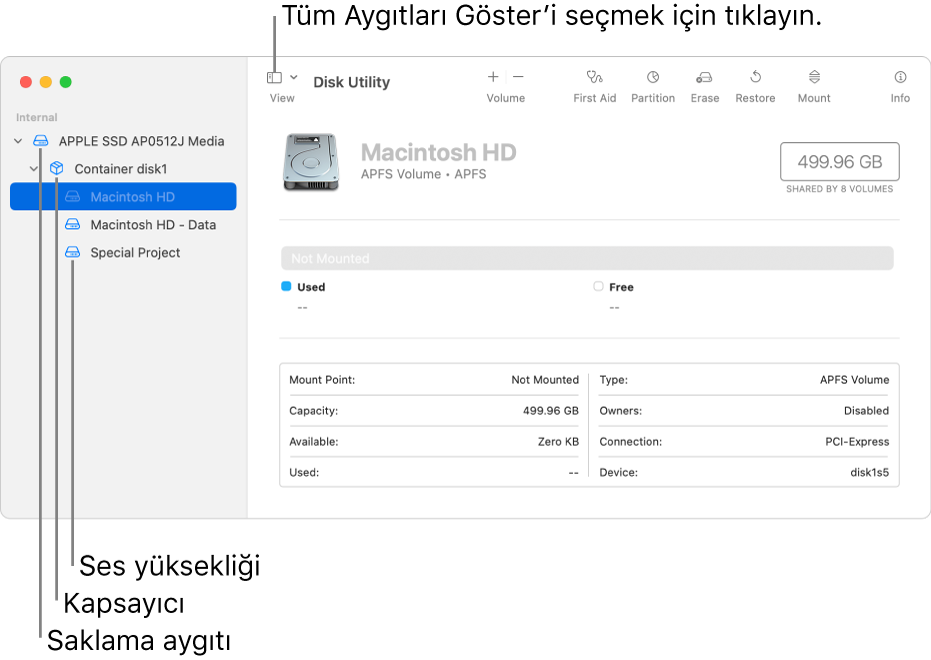
Task: Select the Macintosh HD volume icon in sidebar
Action: coord(72,196)
